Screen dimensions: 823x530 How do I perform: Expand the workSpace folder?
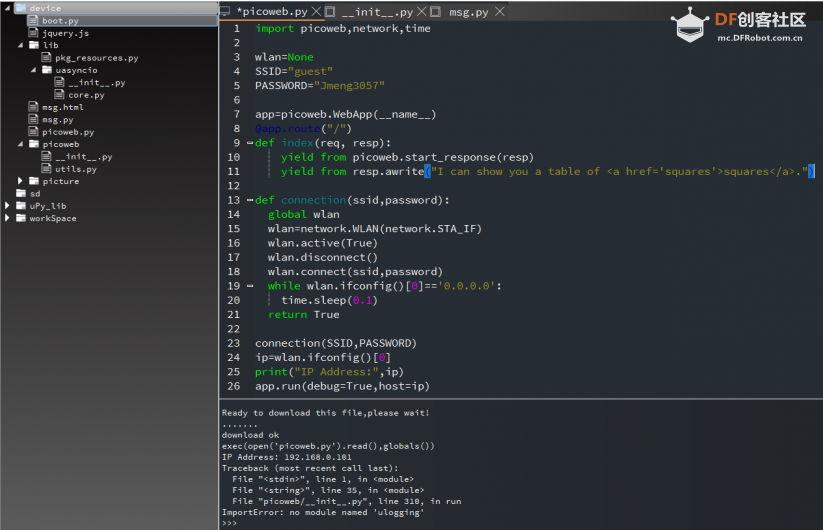8,218
